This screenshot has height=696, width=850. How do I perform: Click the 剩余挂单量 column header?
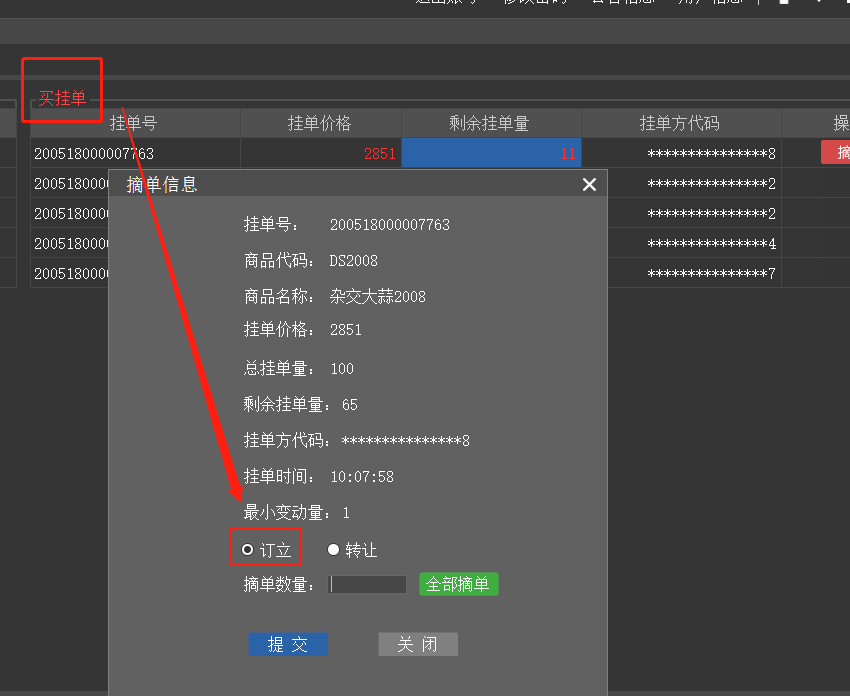490,124
